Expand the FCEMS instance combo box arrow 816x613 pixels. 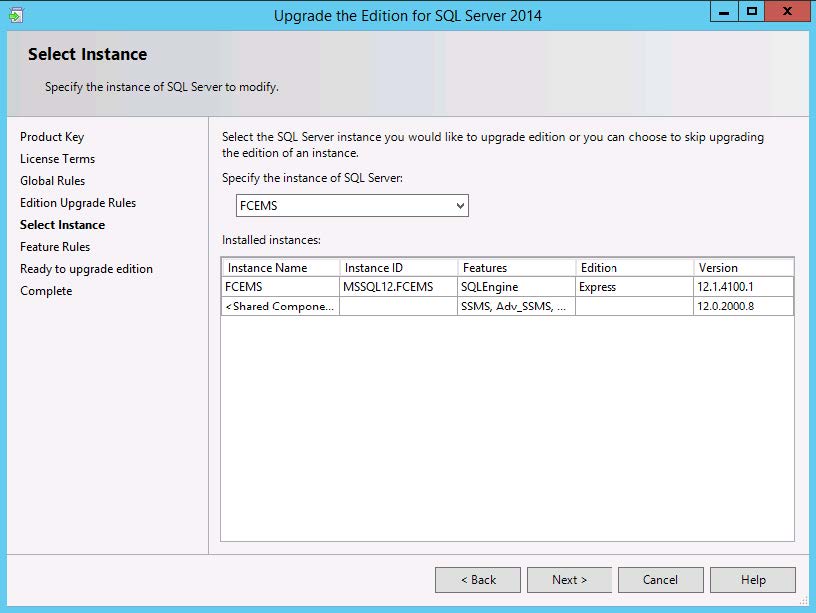tap(459, 205)
